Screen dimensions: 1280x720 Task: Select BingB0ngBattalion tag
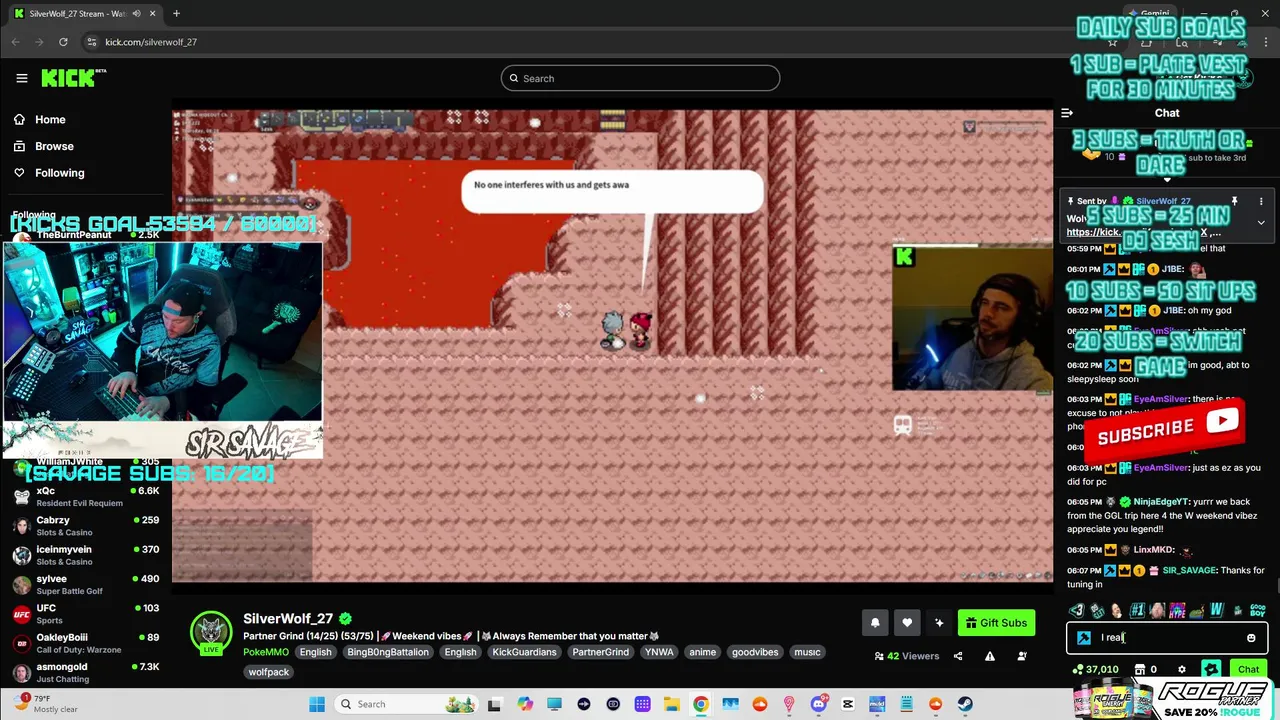[x=388, y=652]
